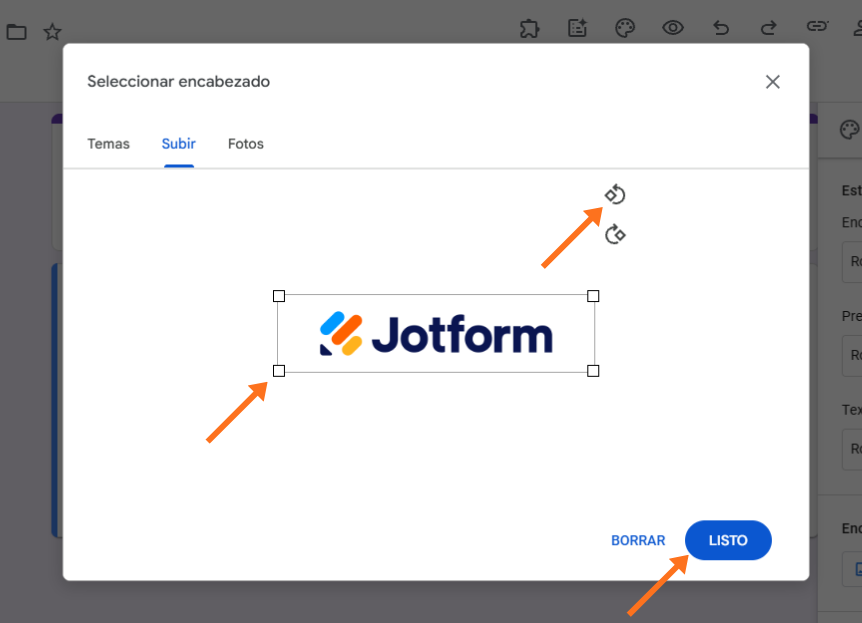Redo the last change
The height and width of the screenshot is (623, 862).
(x=769, y=29)
